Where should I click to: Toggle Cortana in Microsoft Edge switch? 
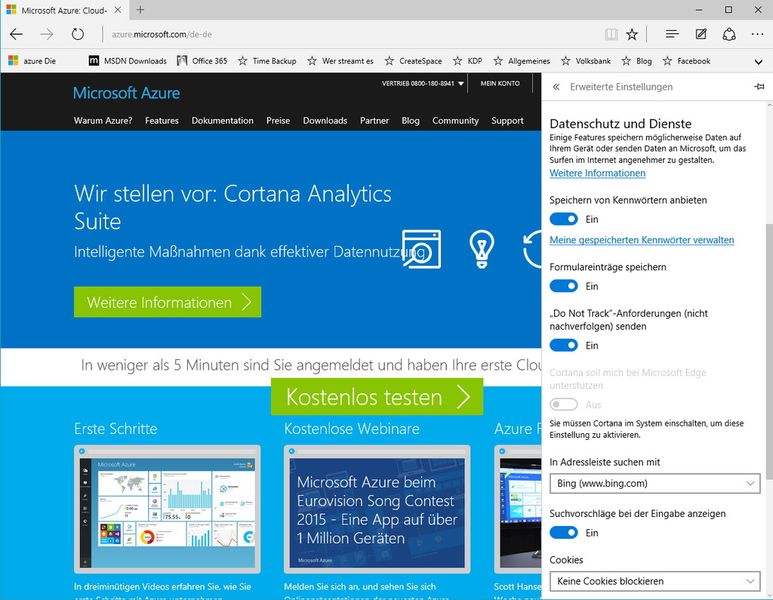click(x=563, y=404)
